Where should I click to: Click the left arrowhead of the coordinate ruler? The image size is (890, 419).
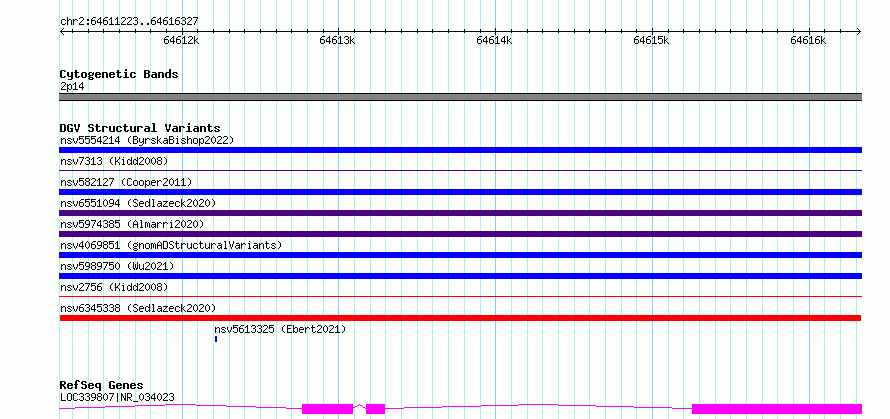point(62,32)
